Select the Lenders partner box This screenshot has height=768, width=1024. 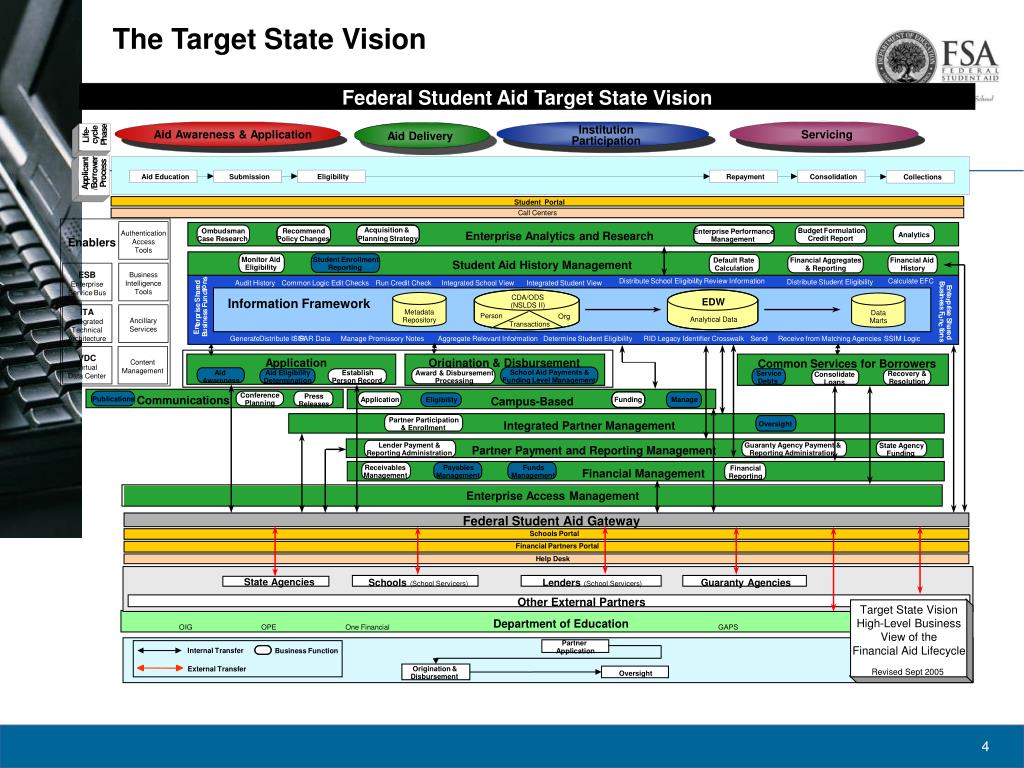591,581
